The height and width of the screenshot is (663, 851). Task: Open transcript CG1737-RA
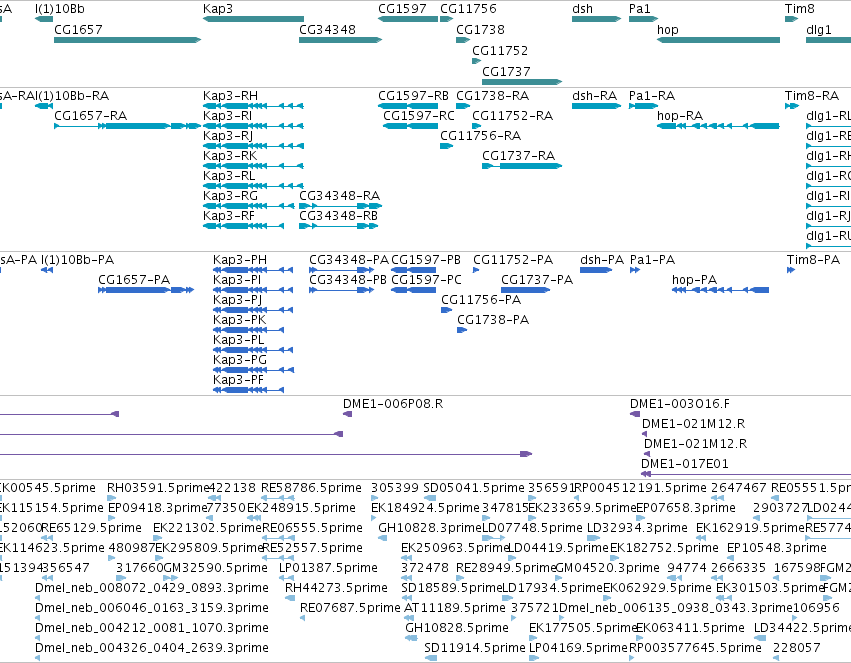[x=519, y=156]
